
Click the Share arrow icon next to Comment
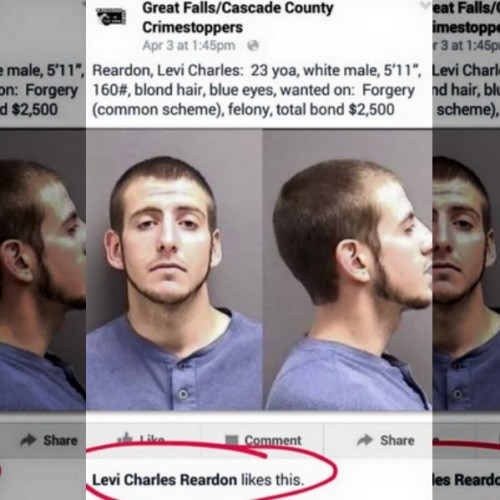click(365, 440)
